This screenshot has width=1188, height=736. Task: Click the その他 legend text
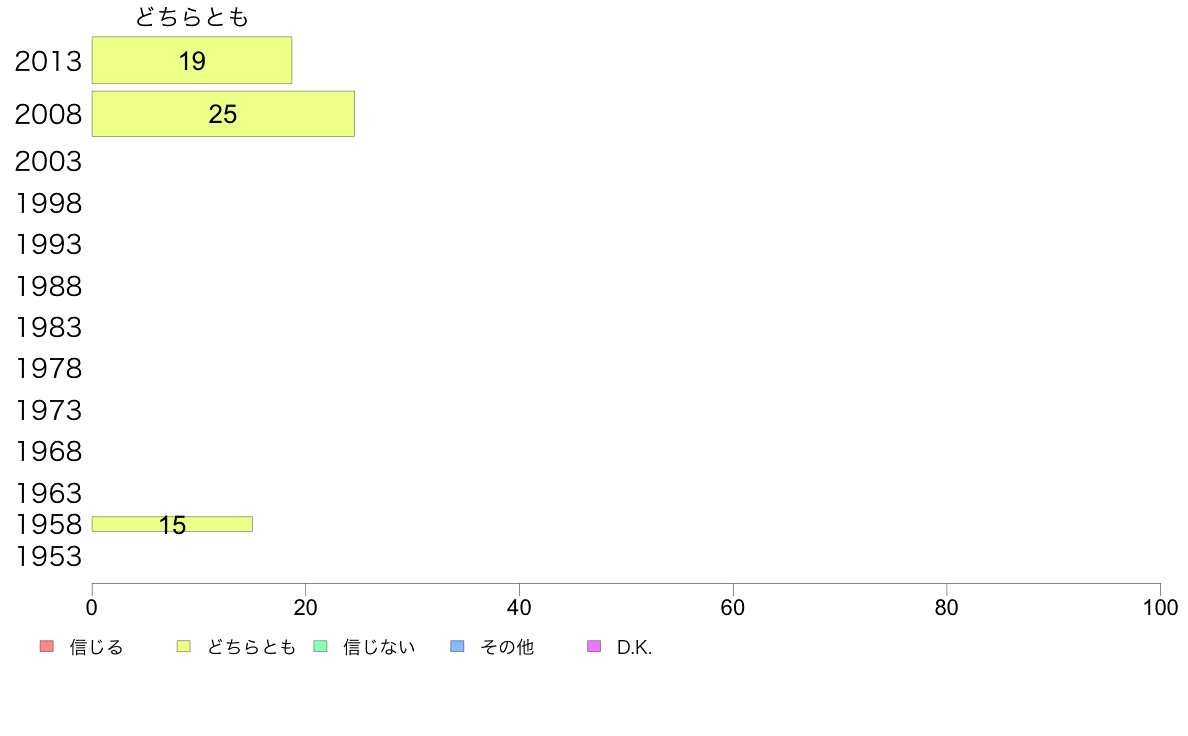point(507,647)
